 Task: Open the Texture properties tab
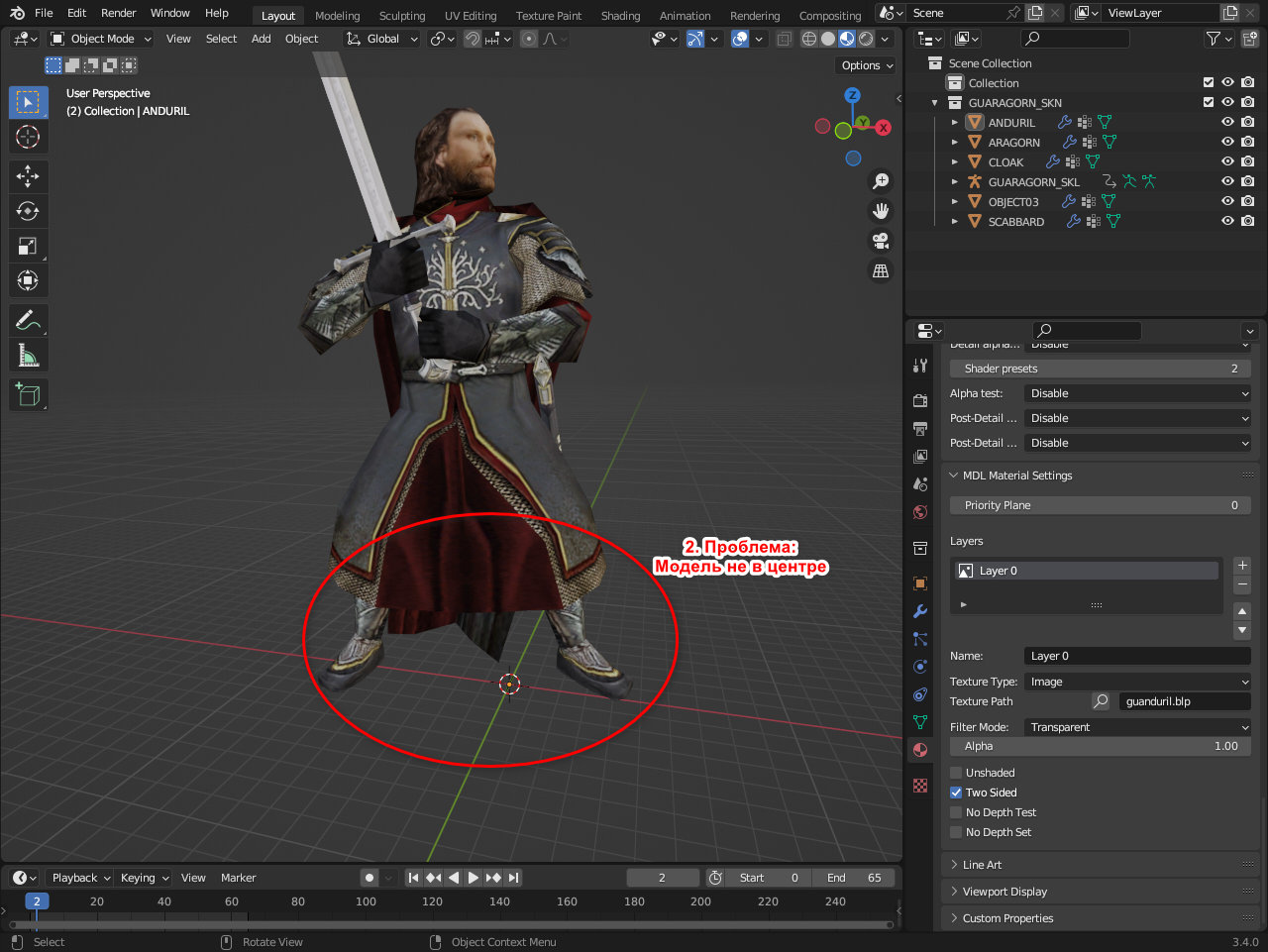tap(920, 786)
